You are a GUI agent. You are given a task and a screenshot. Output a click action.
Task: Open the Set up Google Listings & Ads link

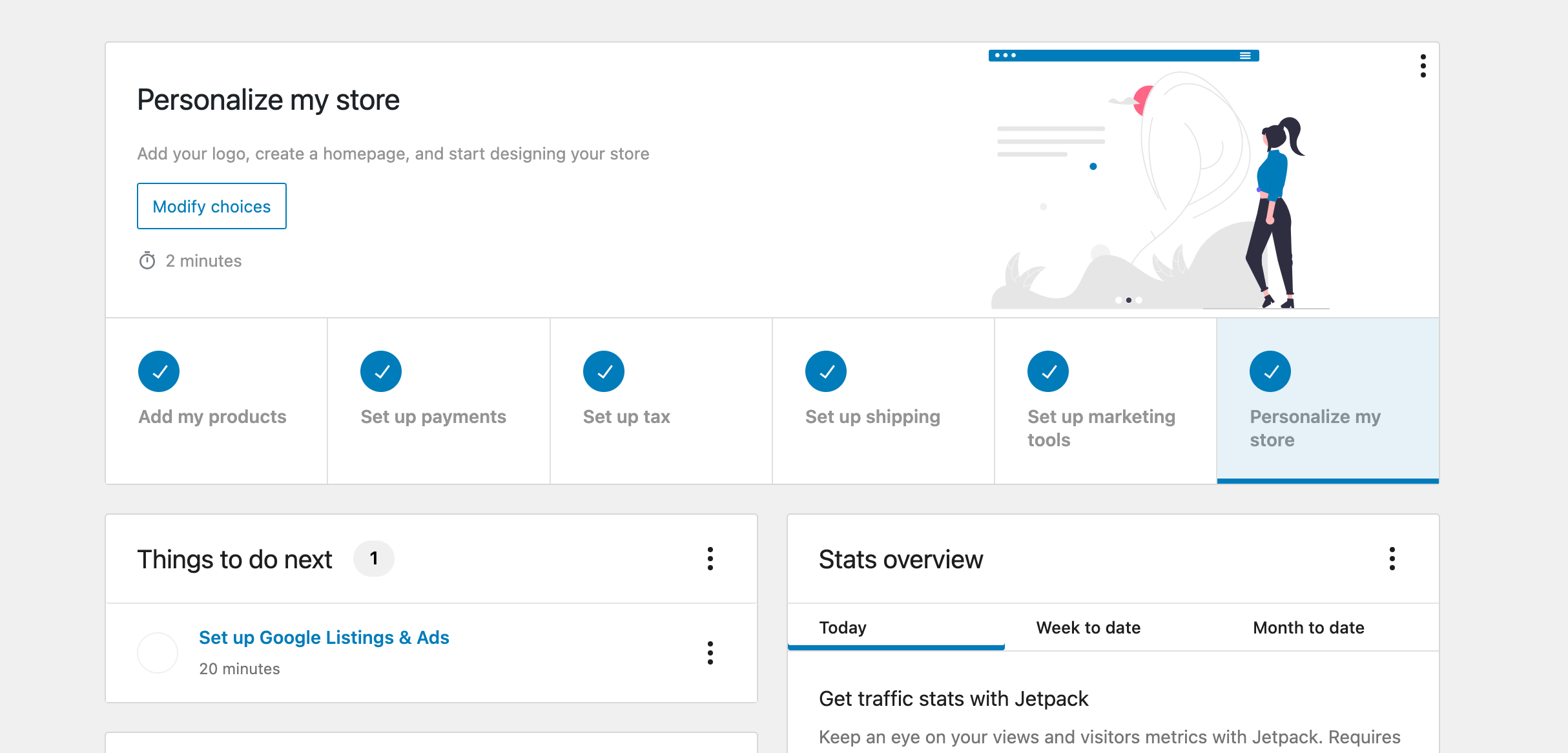324,637
